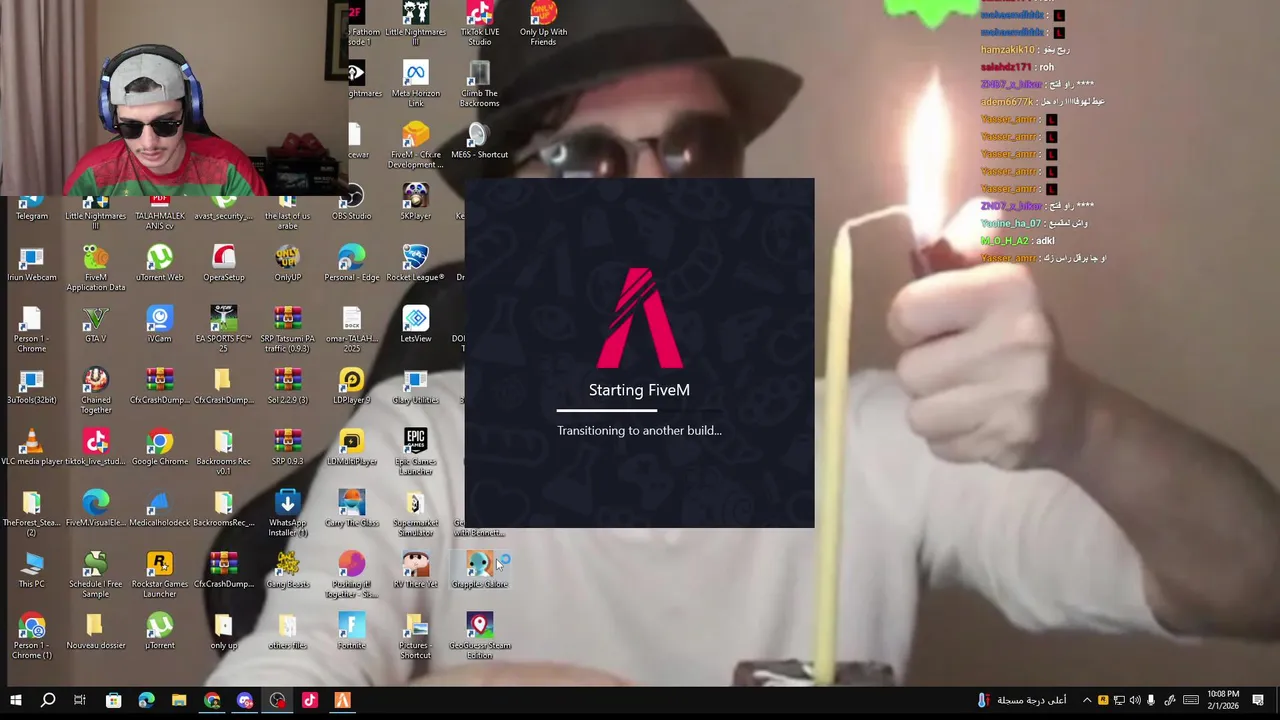This screenshot has width=1280, height=720.
Task: Select the µTorrent desktop shortcut
Action: 160,631
